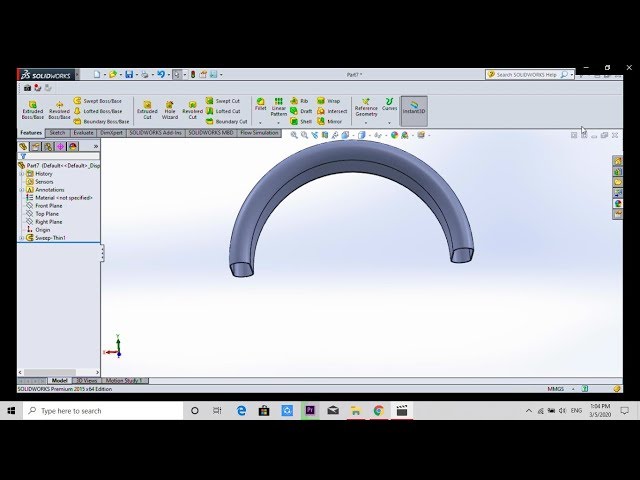Select the Shell feature
The height and width of the screenshot is (480, 640).
coord(301,122)
